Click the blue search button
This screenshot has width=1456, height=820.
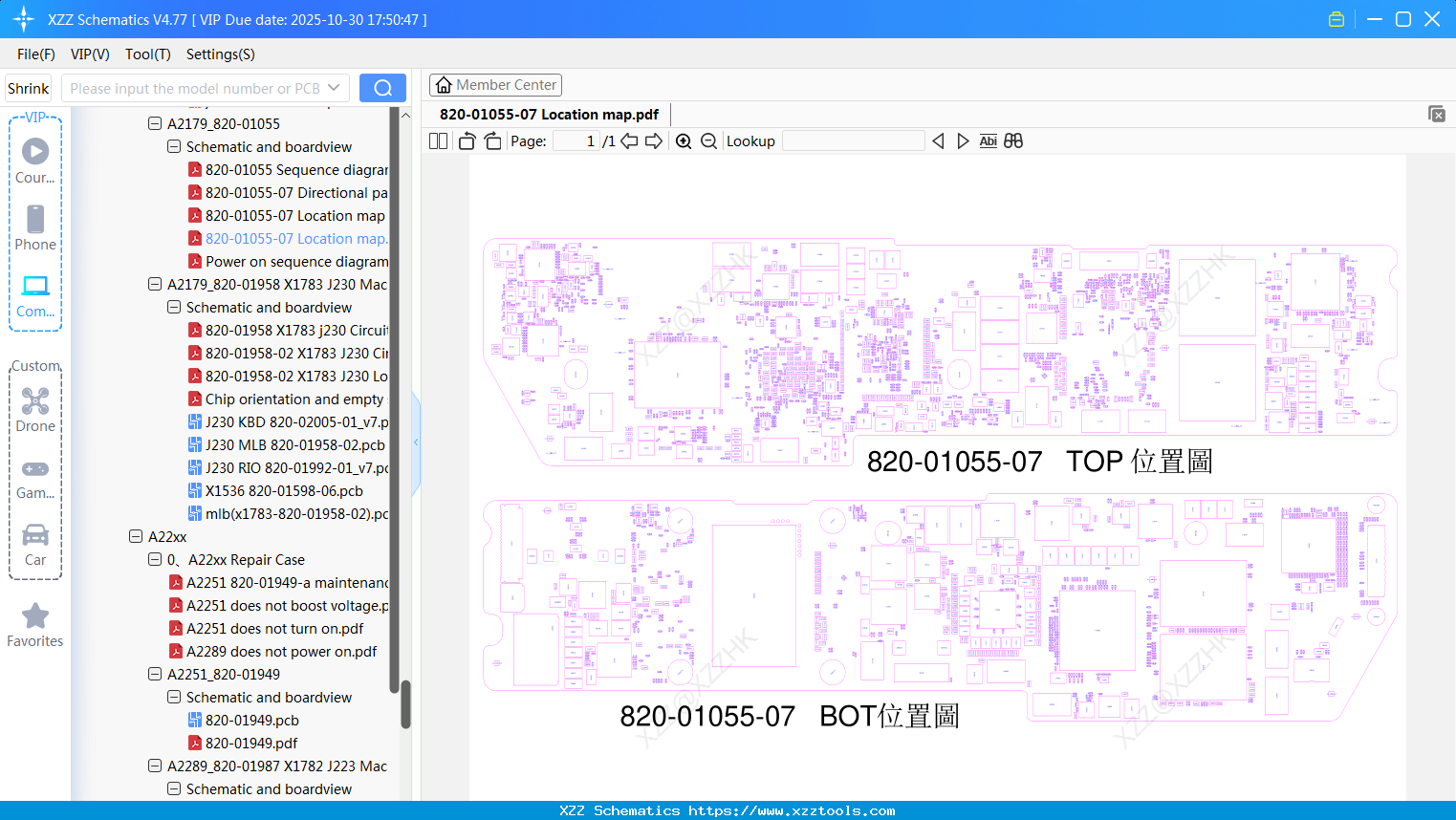(x=382, y=88)
